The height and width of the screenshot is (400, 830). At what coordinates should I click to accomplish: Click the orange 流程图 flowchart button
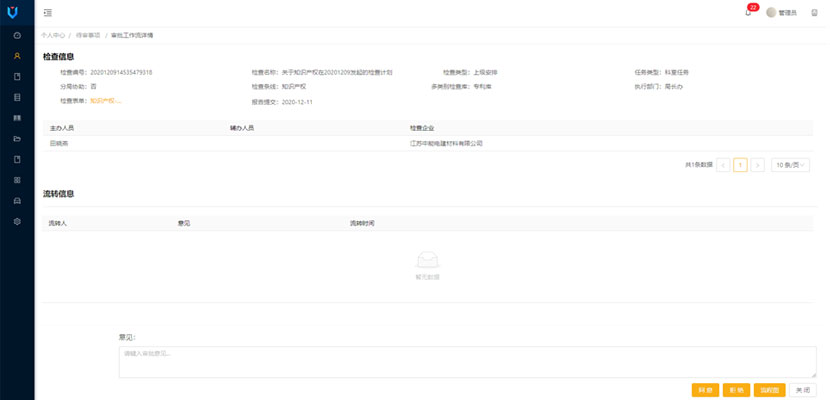click(x=770, y=390)
